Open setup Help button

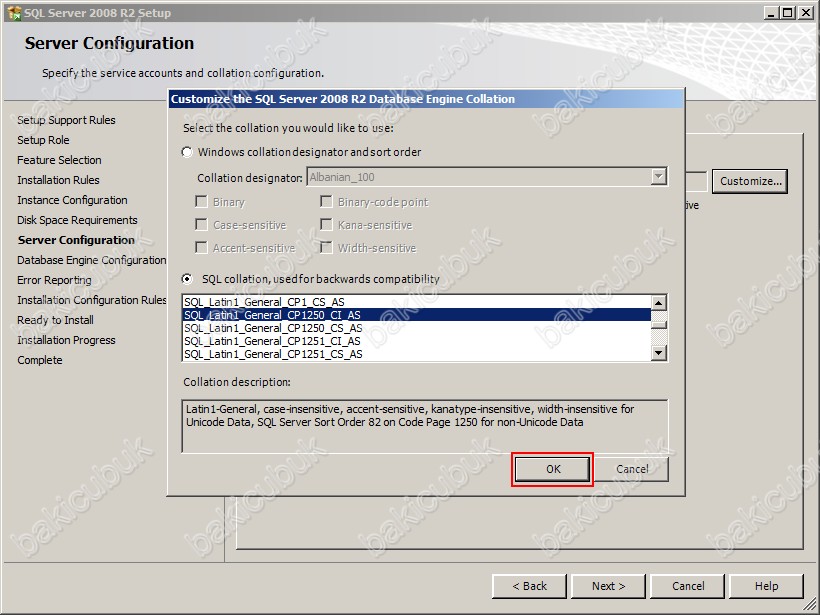click(766, 586)
